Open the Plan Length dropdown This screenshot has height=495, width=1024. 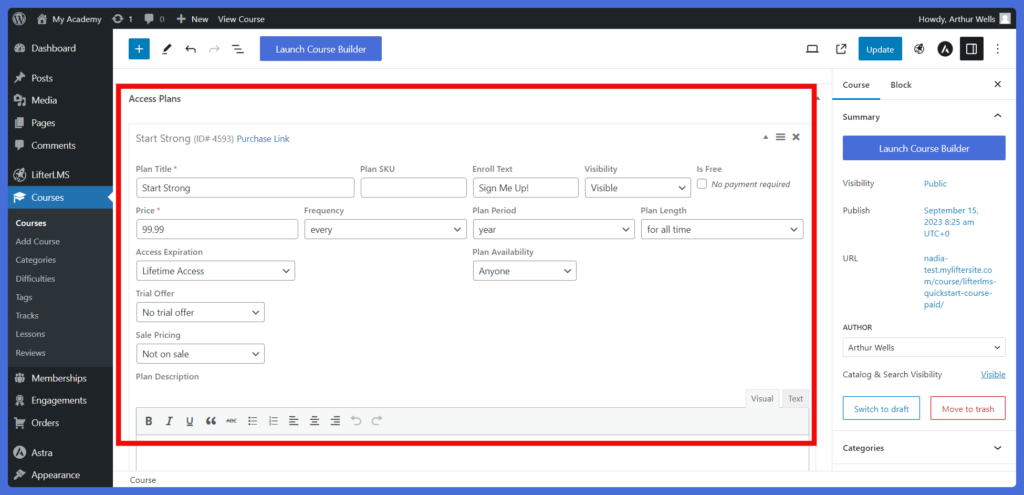[722, 229]
